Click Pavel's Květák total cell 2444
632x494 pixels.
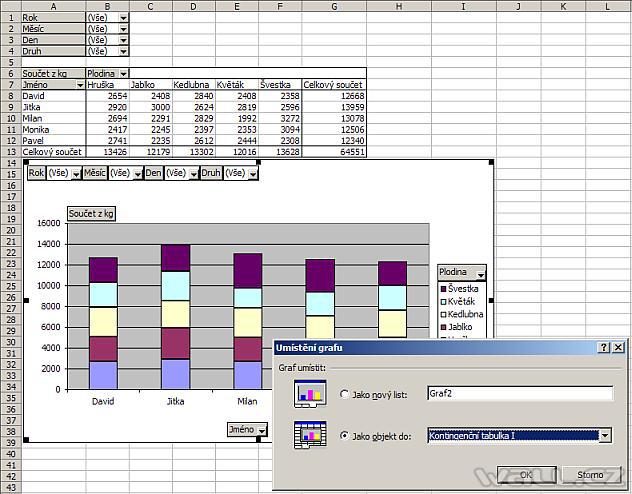point(237,141)
